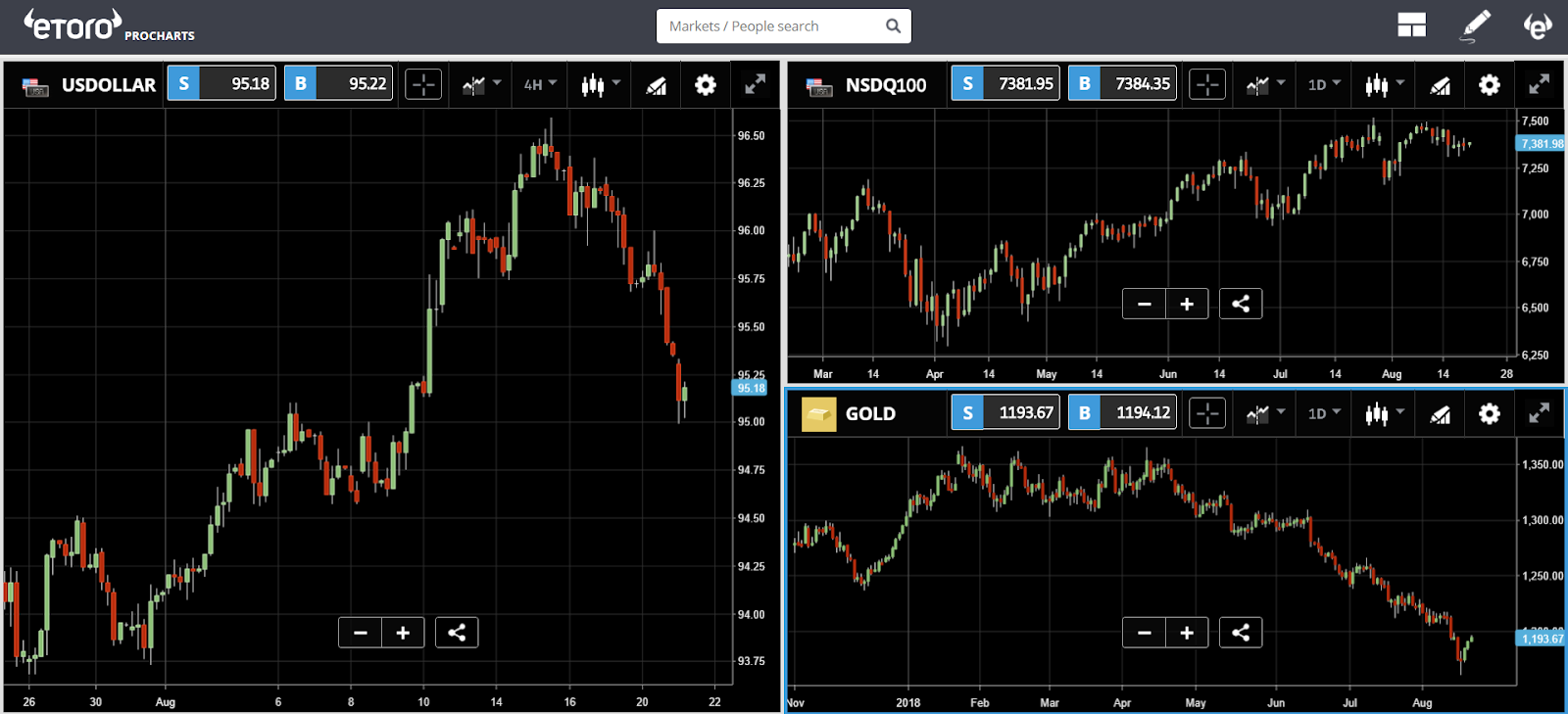The image size is (1568, 714).
Task: Zoom in on NSDQ100 chart with plus
Action: (1187, 304)
